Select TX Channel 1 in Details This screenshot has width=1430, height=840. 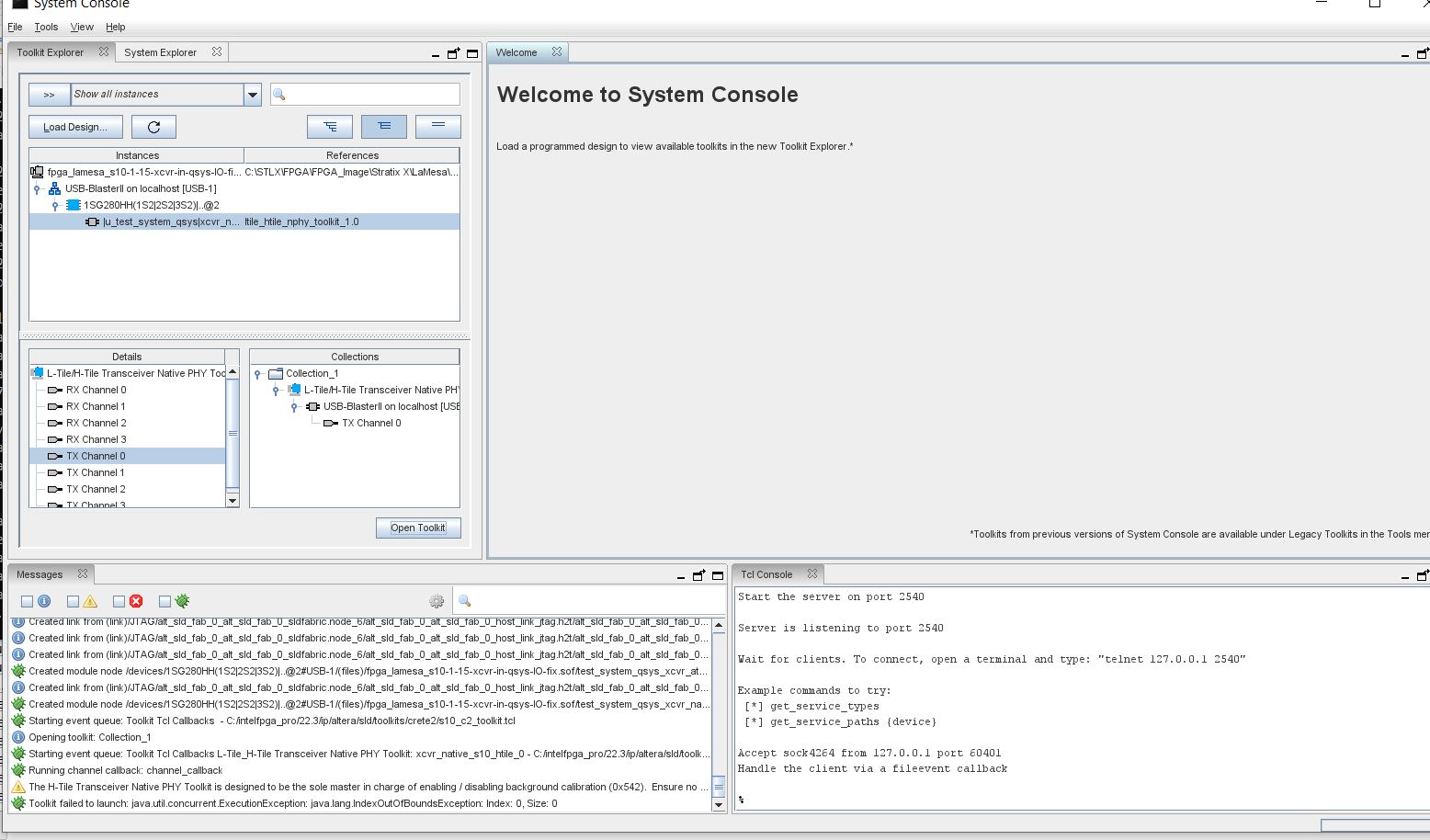(x=96, y=472)
